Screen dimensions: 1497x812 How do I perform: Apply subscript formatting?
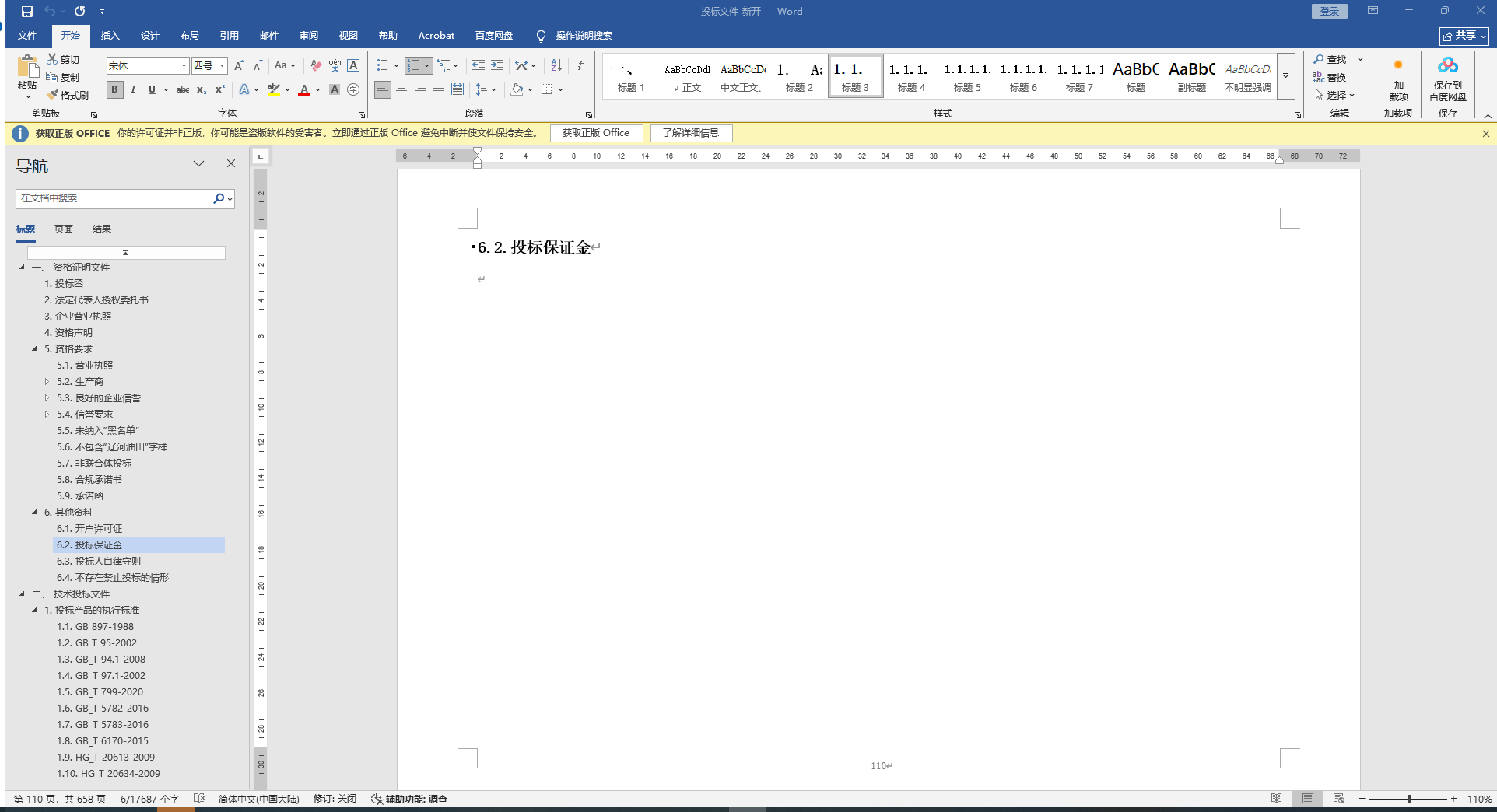click(202, 89)
